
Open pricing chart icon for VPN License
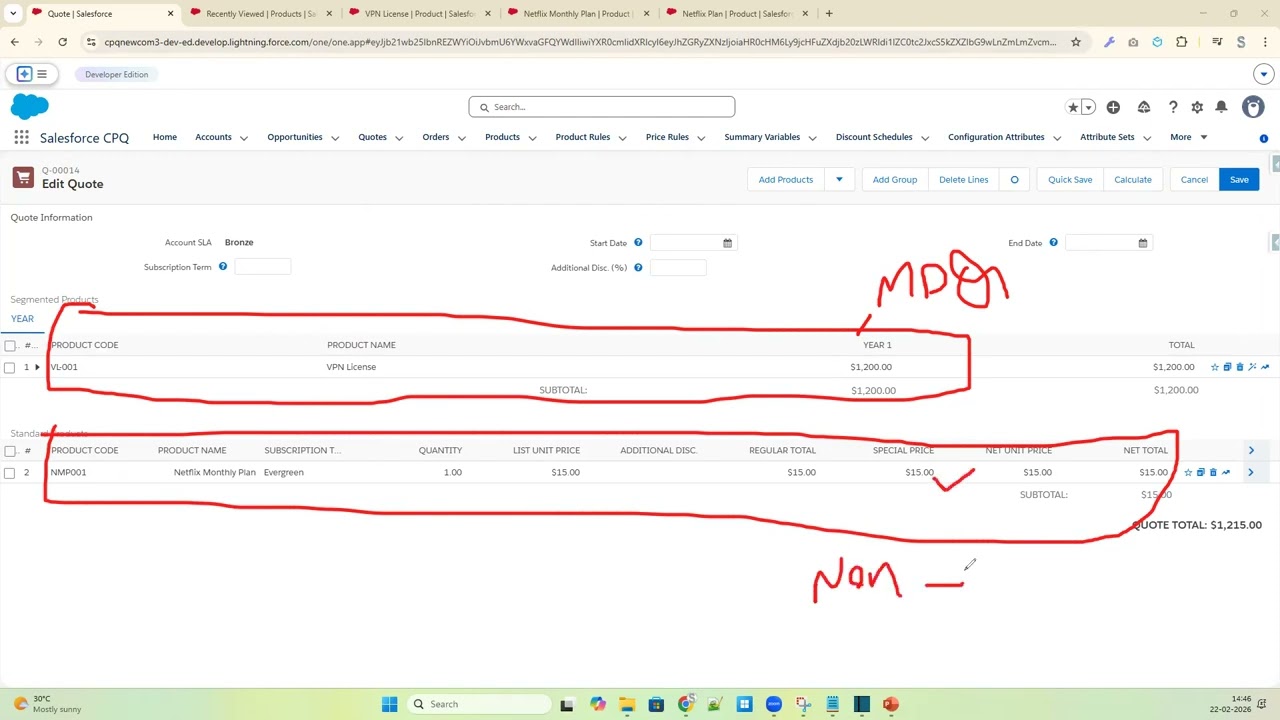point(1265,367)
